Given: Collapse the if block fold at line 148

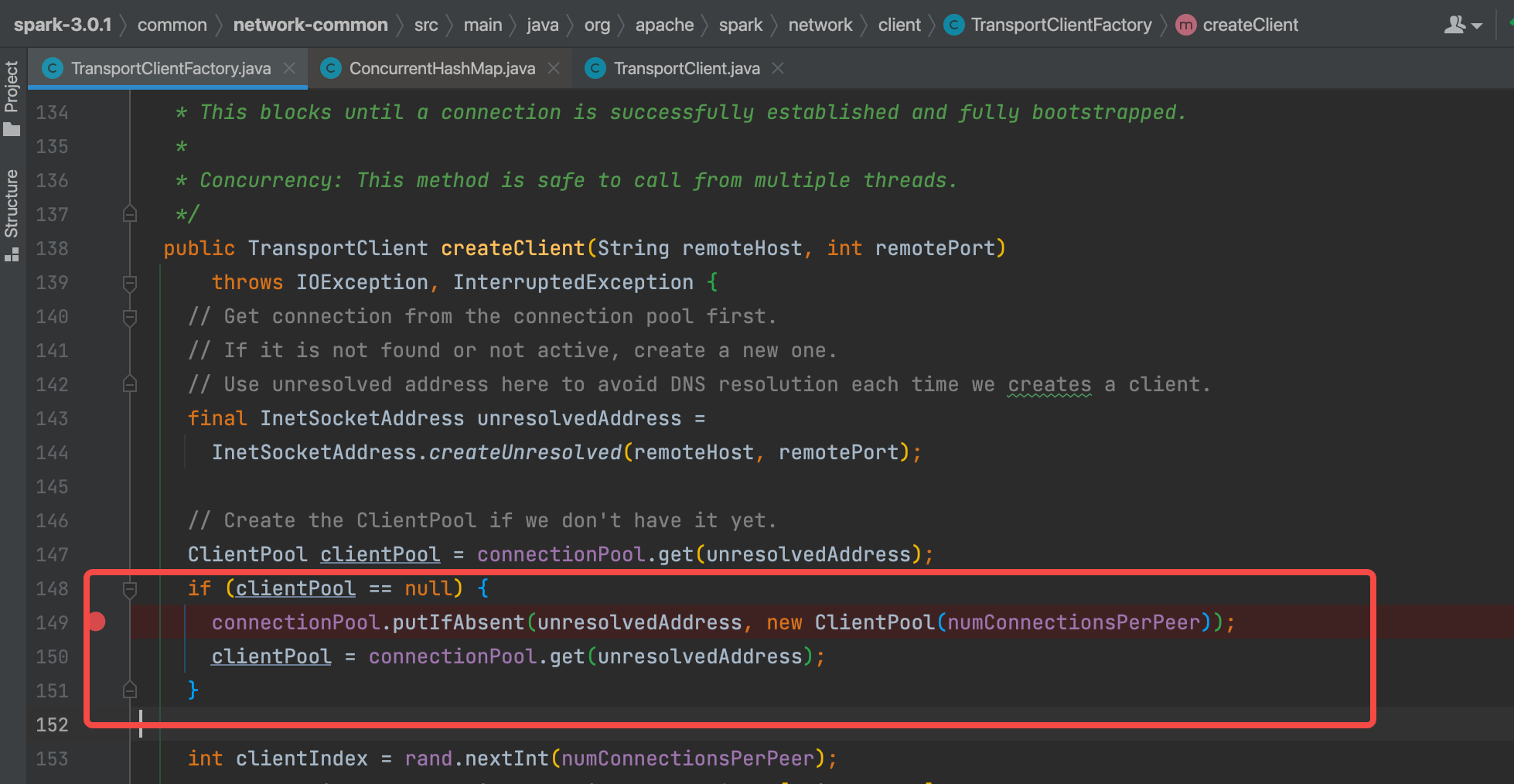Looking at the screenshot, I should coord(130,589).
